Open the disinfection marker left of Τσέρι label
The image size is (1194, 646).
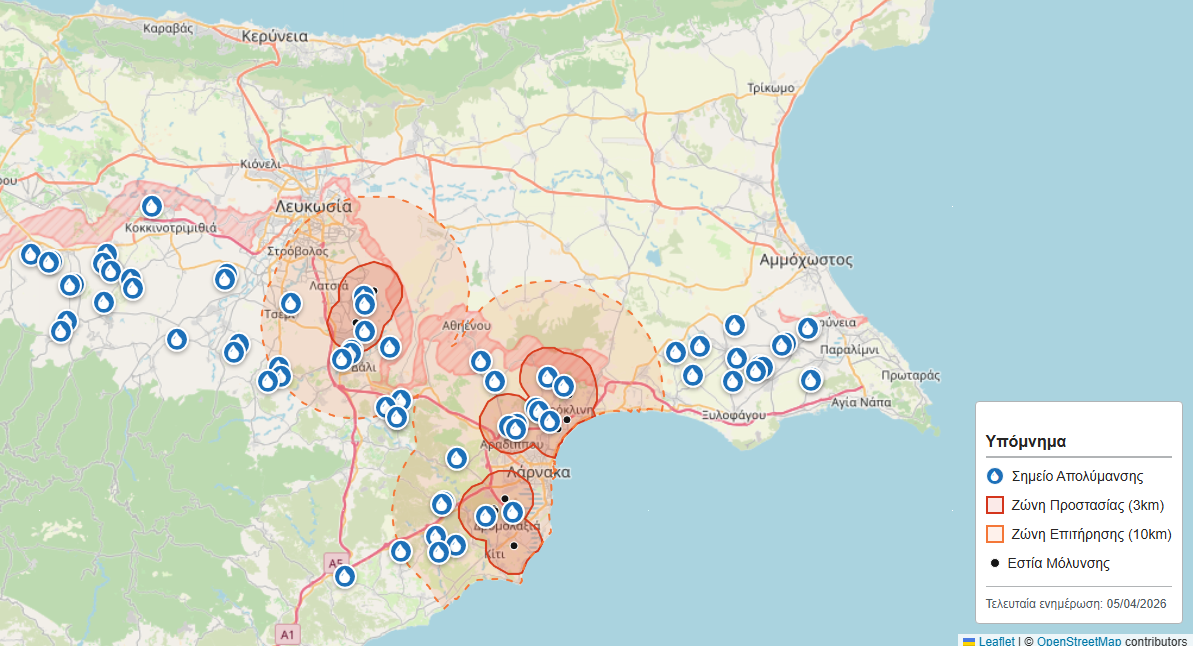(291, 303)
